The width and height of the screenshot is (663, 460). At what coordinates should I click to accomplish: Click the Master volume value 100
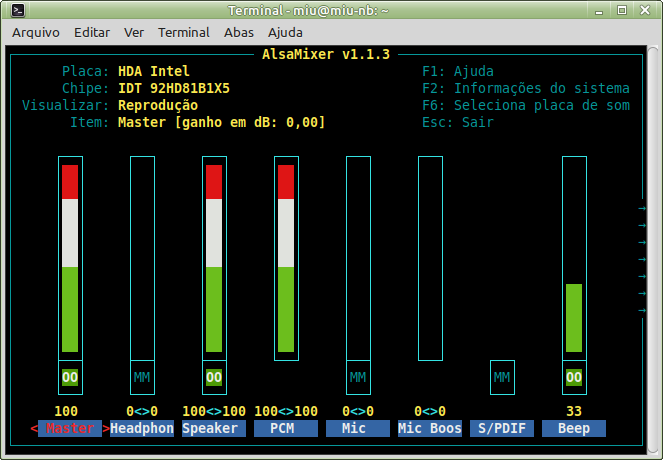pyautogui.click(x=66, y=411)
